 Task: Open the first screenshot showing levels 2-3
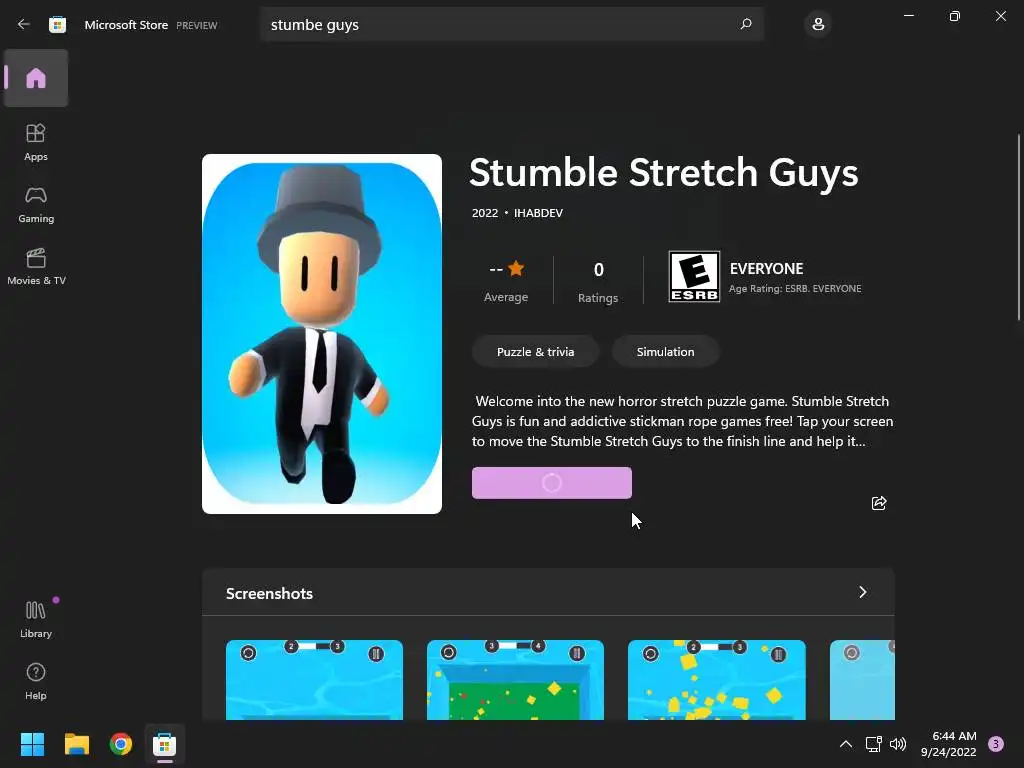(x=314, y=680)
